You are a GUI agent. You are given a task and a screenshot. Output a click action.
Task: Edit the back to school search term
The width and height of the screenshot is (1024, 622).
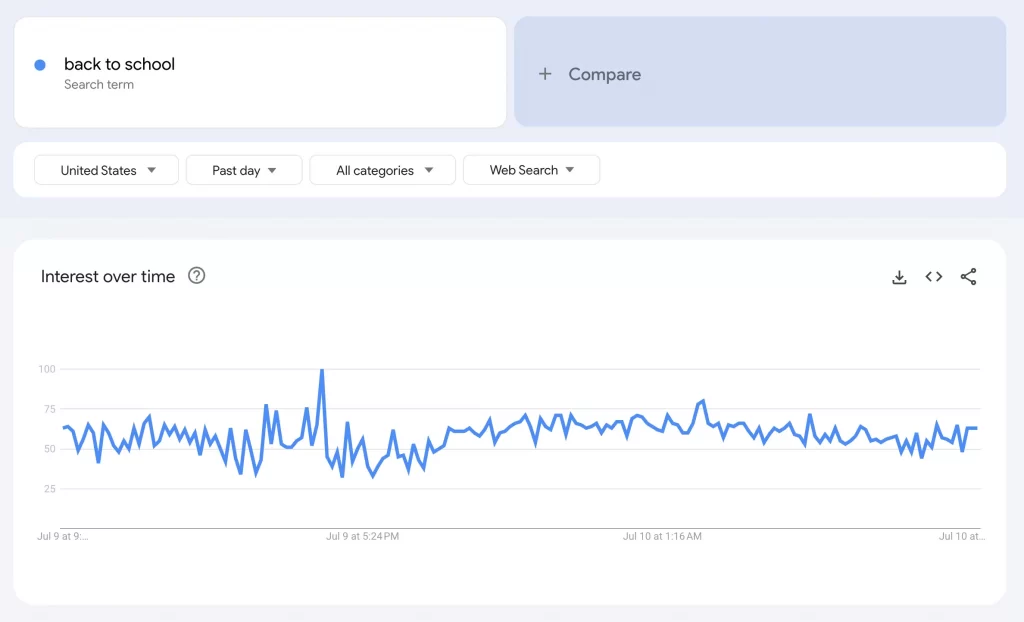click(x=260, y=72)
